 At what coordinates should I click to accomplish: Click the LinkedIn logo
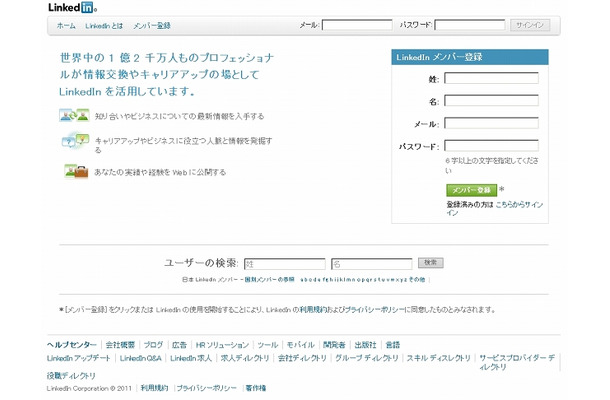coord(72,7)
